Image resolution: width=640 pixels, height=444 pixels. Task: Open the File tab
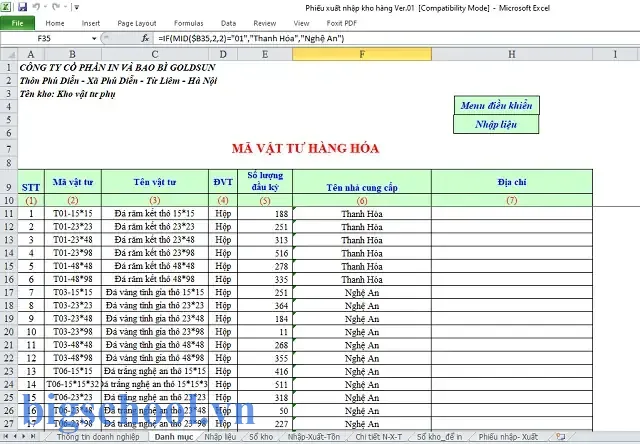17,23
